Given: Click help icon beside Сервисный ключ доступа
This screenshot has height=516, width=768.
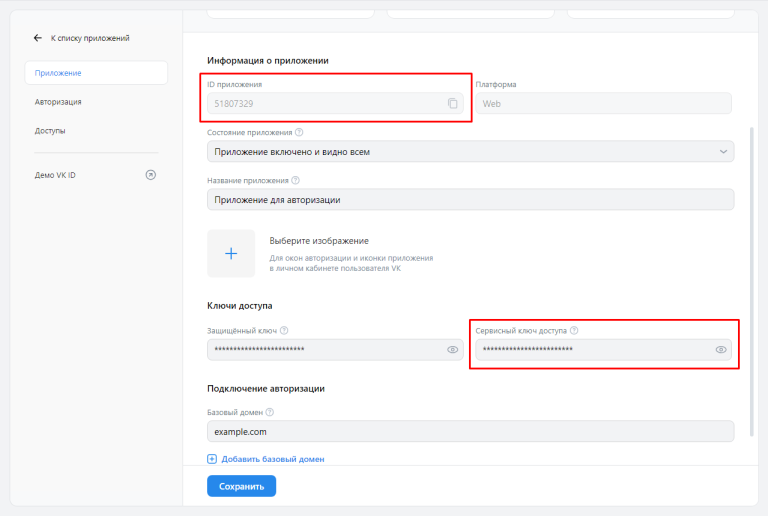Looking at the screenshot, I should (574, 330).
